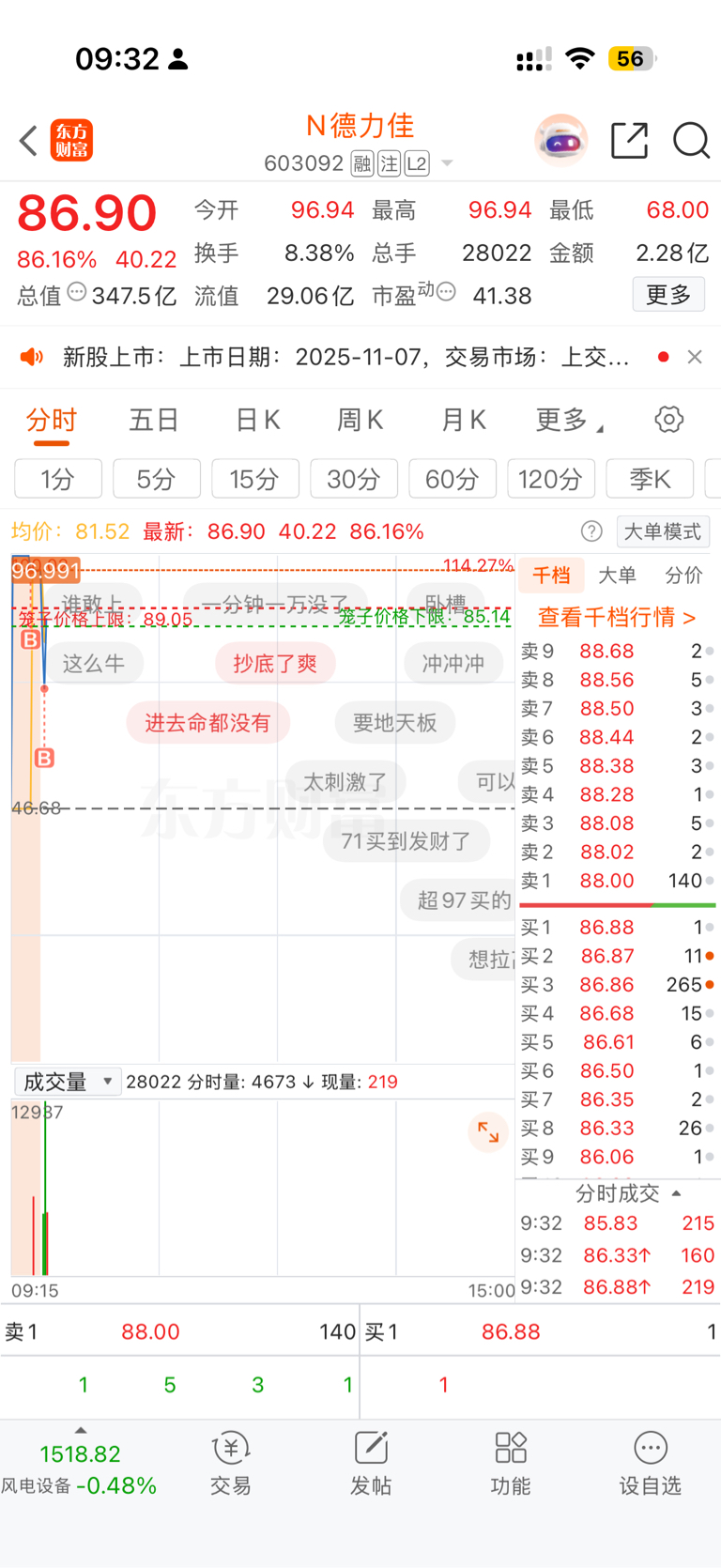Dismiss the announcement with X
This screenshot has height=1568, width=721.
(695, 357)
